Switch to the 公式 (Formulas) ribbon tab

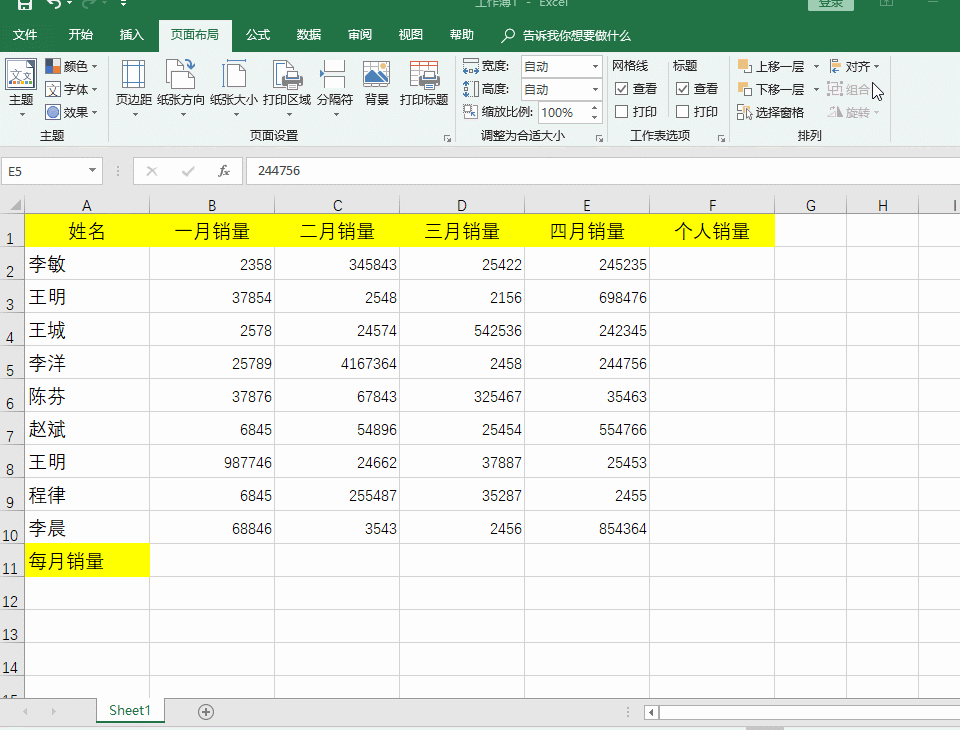(257, 35)
